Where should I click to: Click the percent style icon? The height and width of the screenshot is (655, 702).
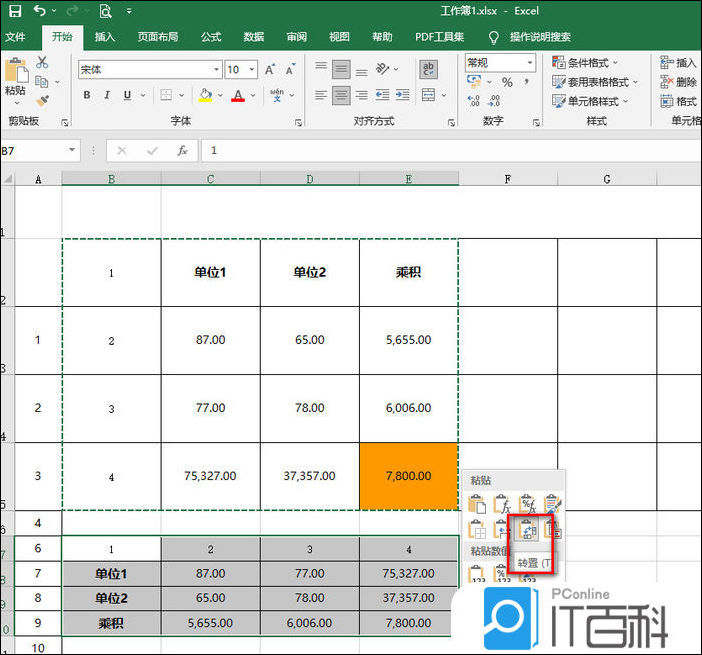click(x=507, y=82)
